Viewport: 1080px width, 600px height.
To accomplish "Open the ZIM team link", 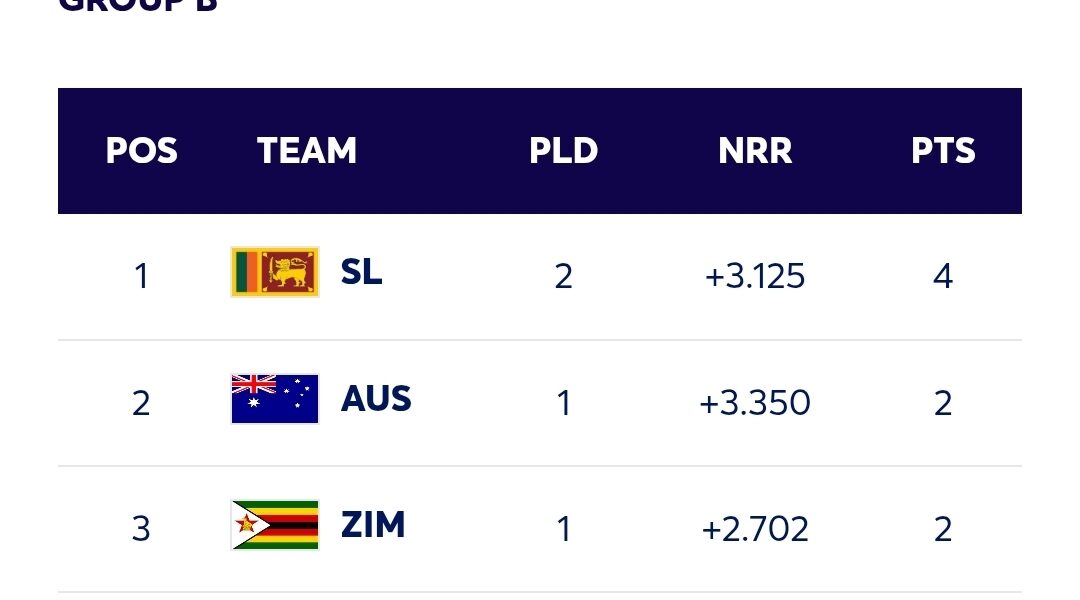I will click(x=373, y=525).
